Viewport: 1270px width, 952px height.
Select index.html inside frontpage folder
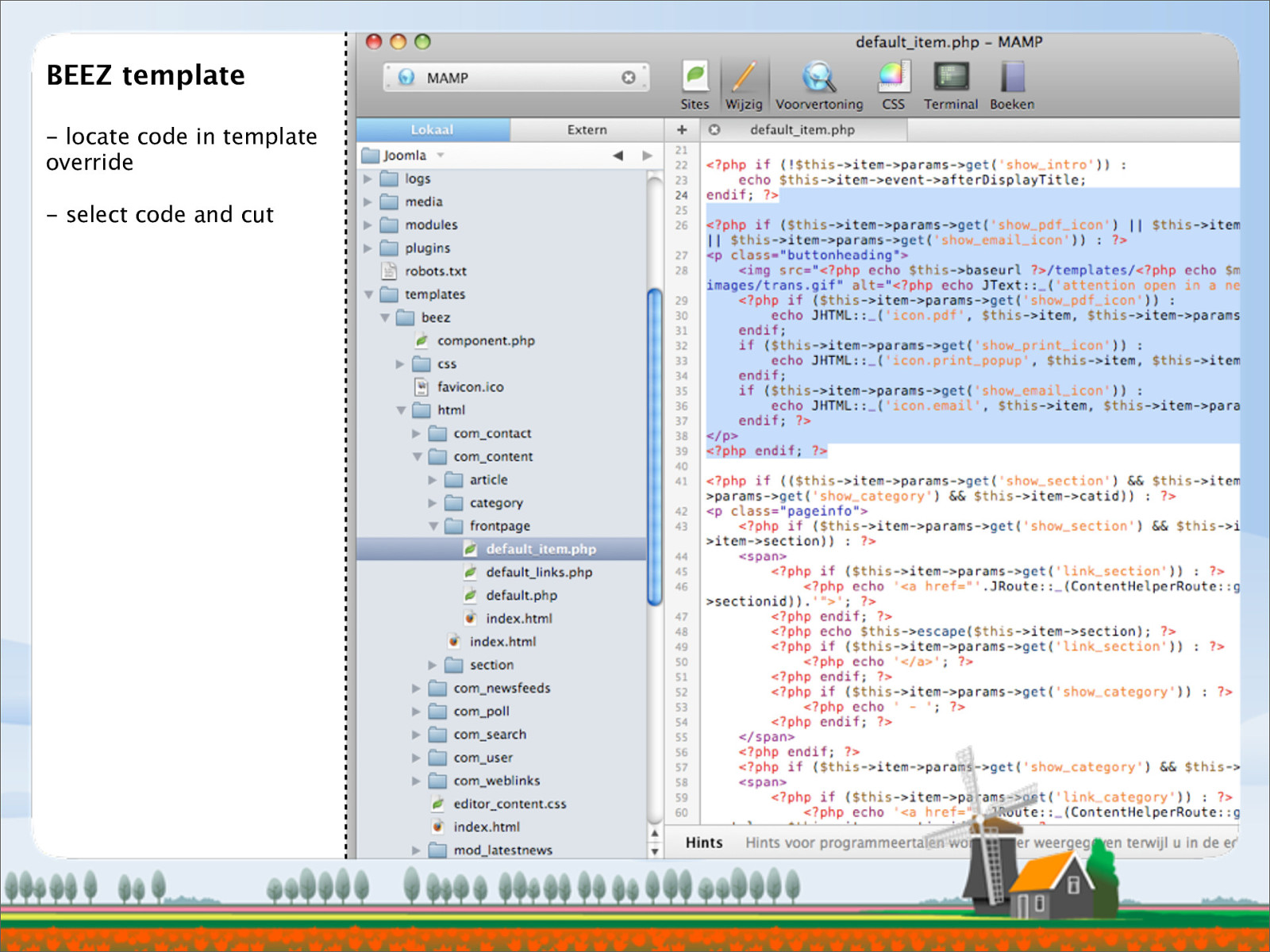(x=518, y=618)
